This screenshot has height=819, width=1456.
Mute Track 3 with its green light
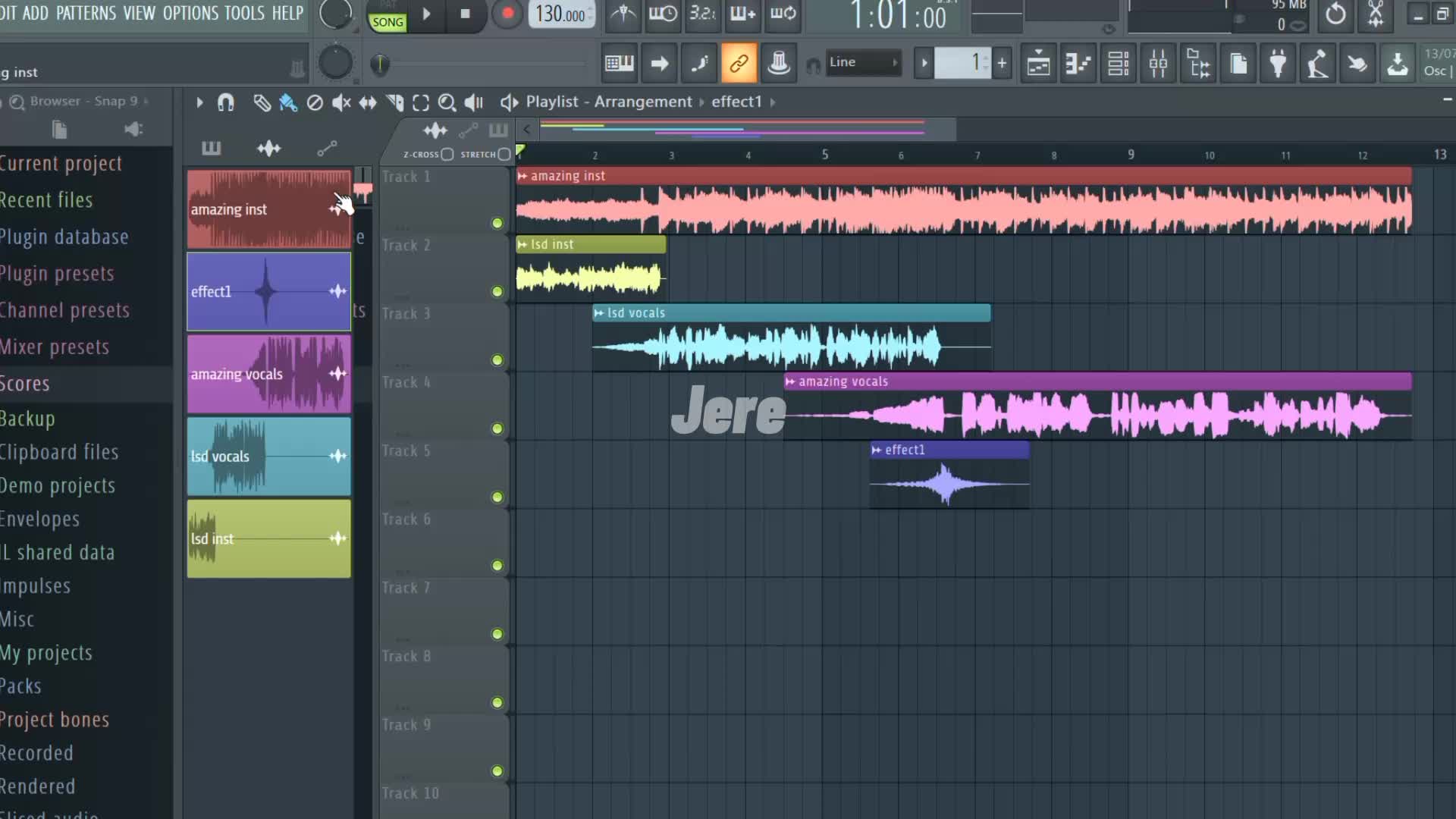497,360
